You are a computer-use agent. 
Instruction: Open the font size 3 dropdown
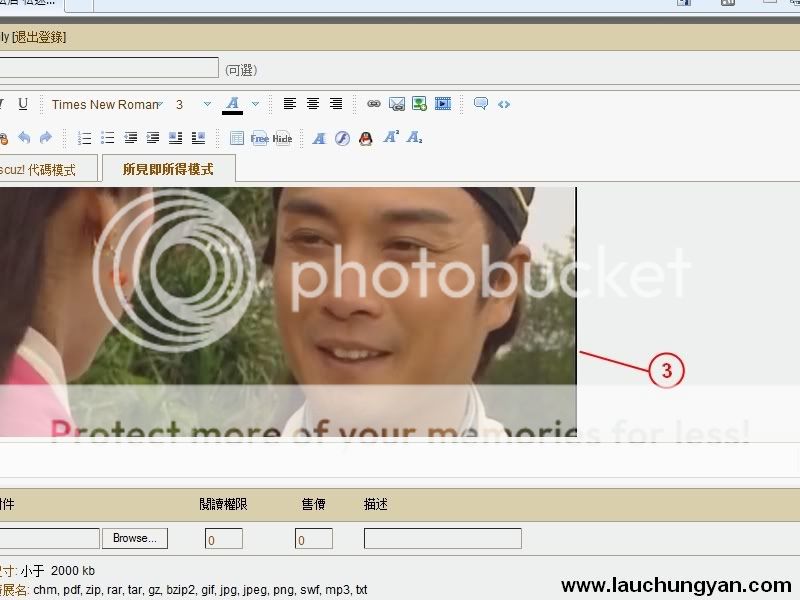pyautogui.click(x=193, y=105)
